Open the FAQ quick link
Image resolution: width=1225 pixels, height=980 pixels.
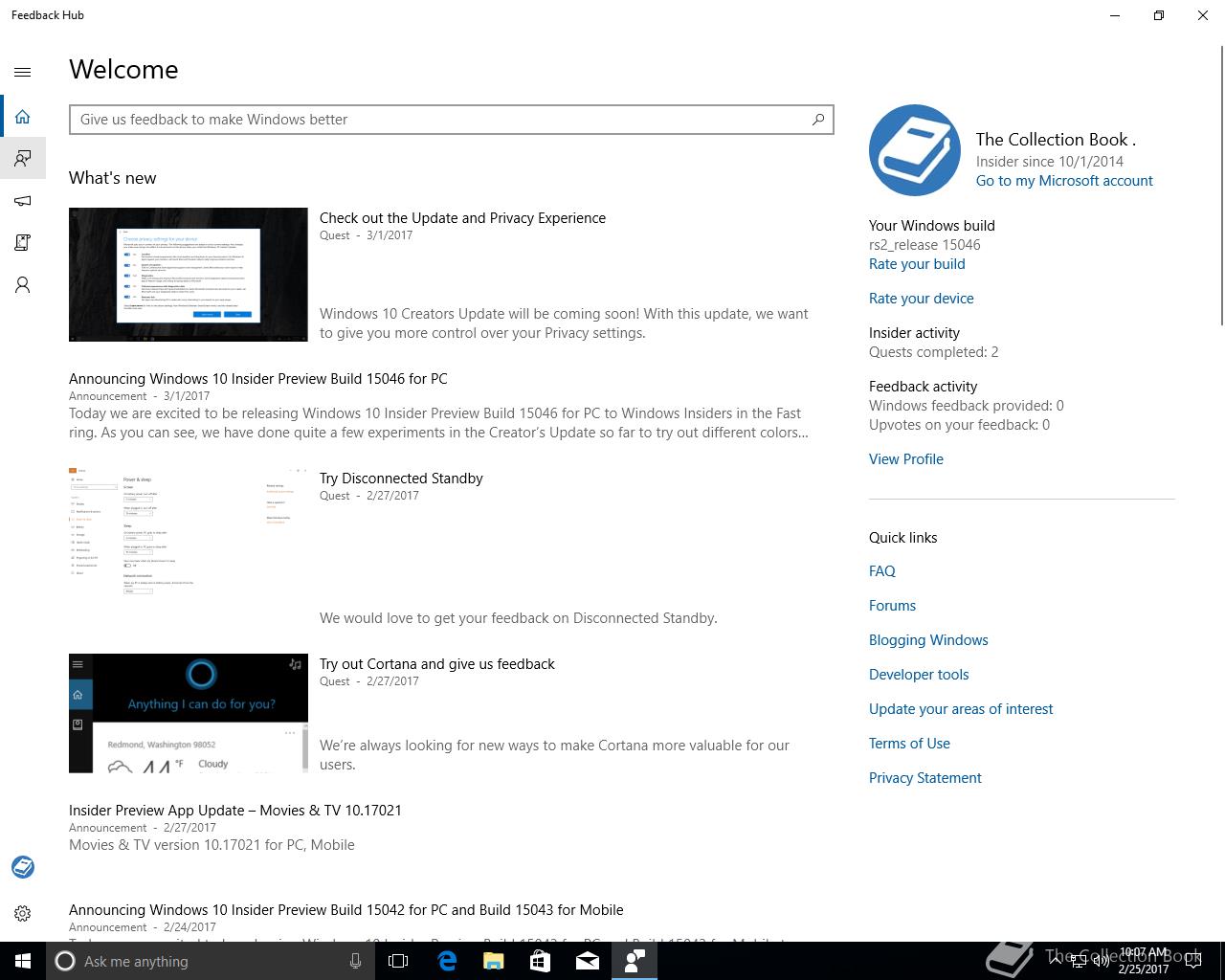882,571
